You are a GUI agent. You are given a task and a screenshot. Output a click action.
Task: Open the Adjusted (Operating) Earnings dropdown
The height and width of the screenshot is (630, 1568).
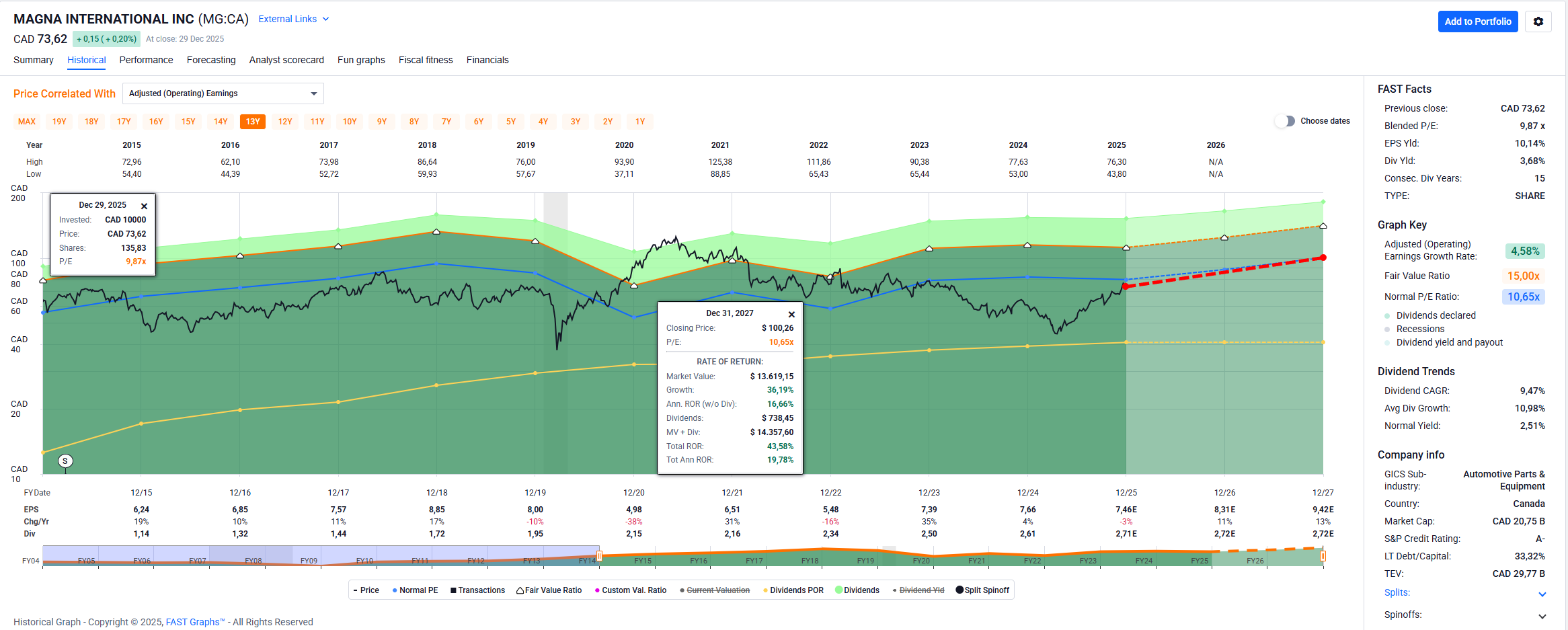(x=223, y=93)
